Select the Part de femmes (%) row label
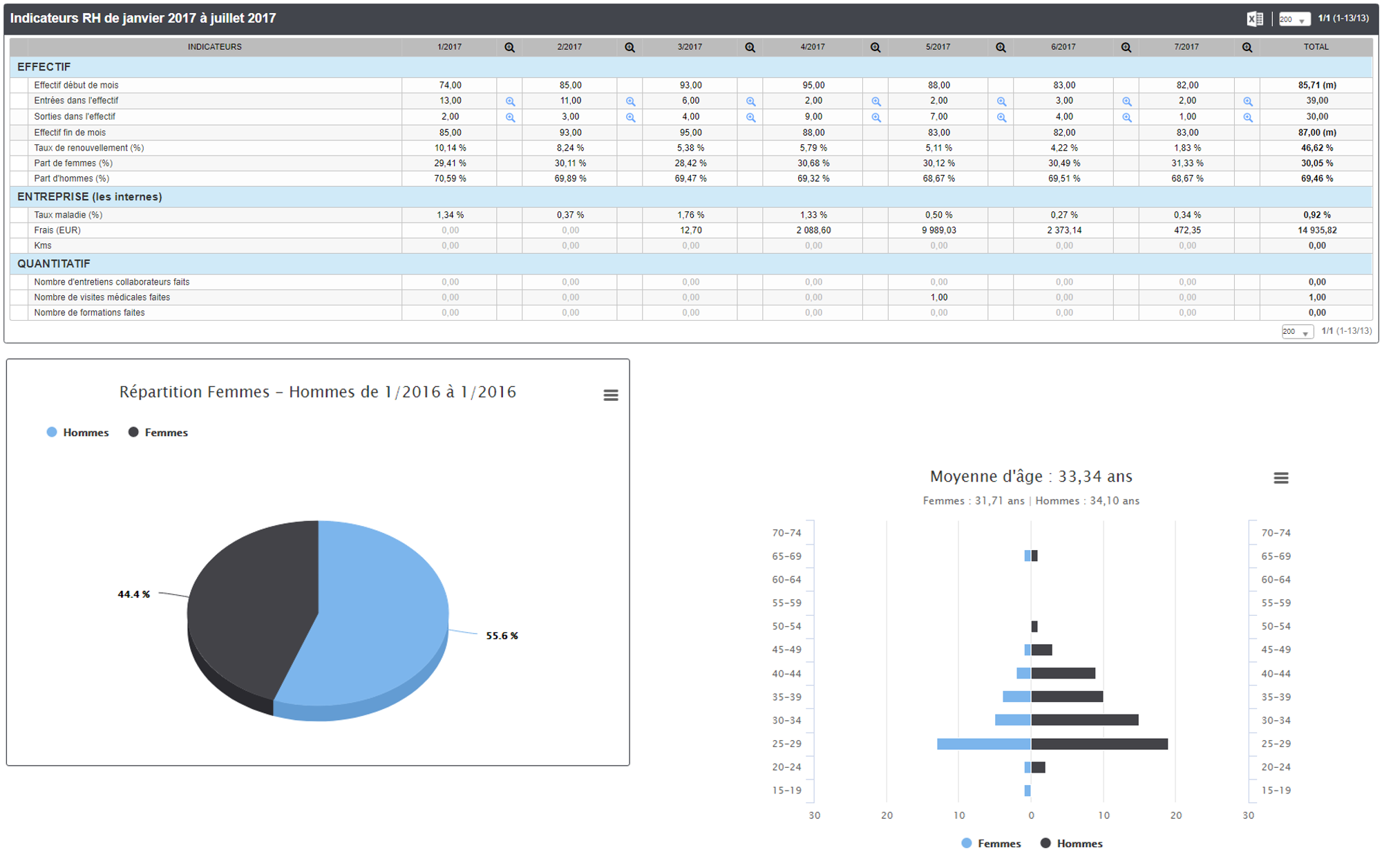 click(x=73, y=163)
